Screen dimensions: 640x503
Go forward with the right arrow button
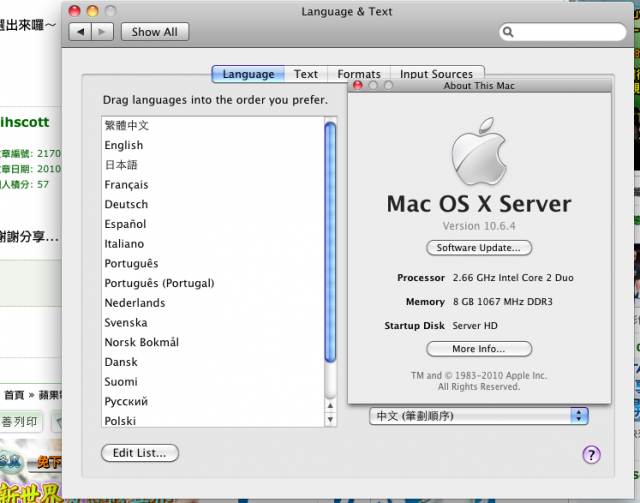coord(102,32)
